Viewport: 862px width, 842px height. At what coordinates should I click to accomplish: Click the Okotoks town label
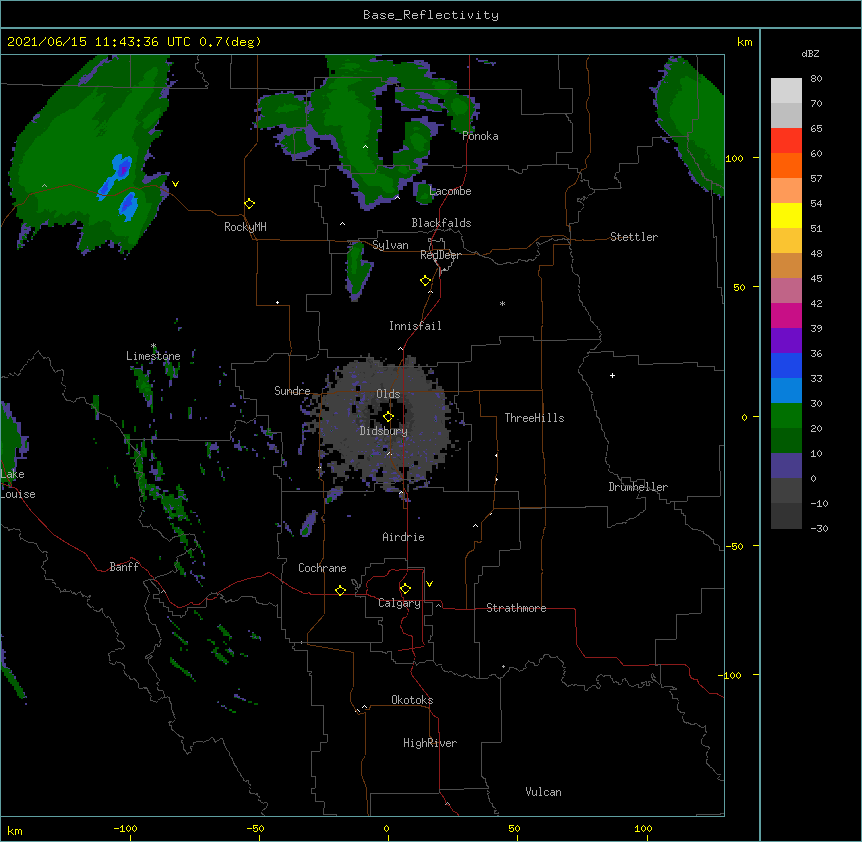pos(412,700)
